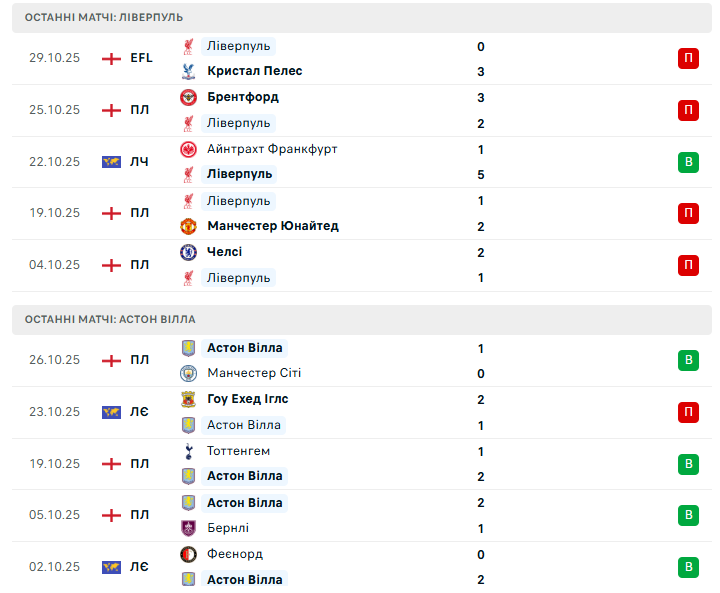This screenshot has height=593, width=720.
Task: Click the flag icon beside ЛЧ
Action: [111, 161]
